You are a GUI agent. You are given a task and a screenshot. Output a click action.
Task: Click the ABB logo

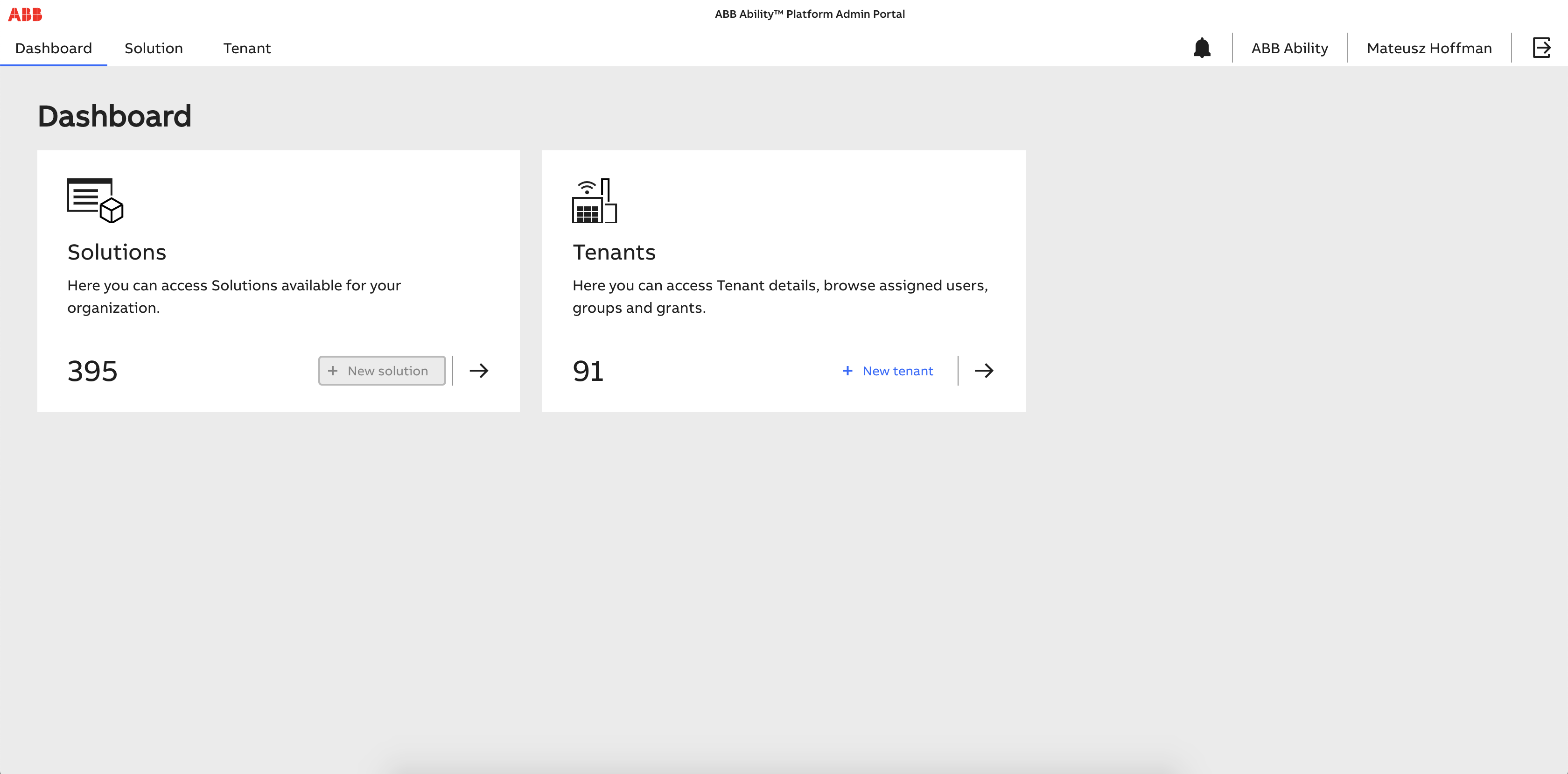pos(25,14)
